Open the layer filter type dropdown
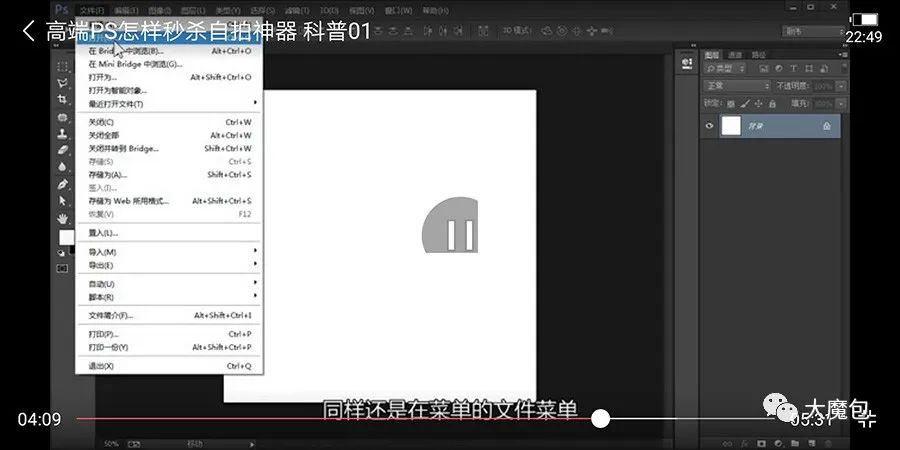900x450 pixels. pos(725,68)
